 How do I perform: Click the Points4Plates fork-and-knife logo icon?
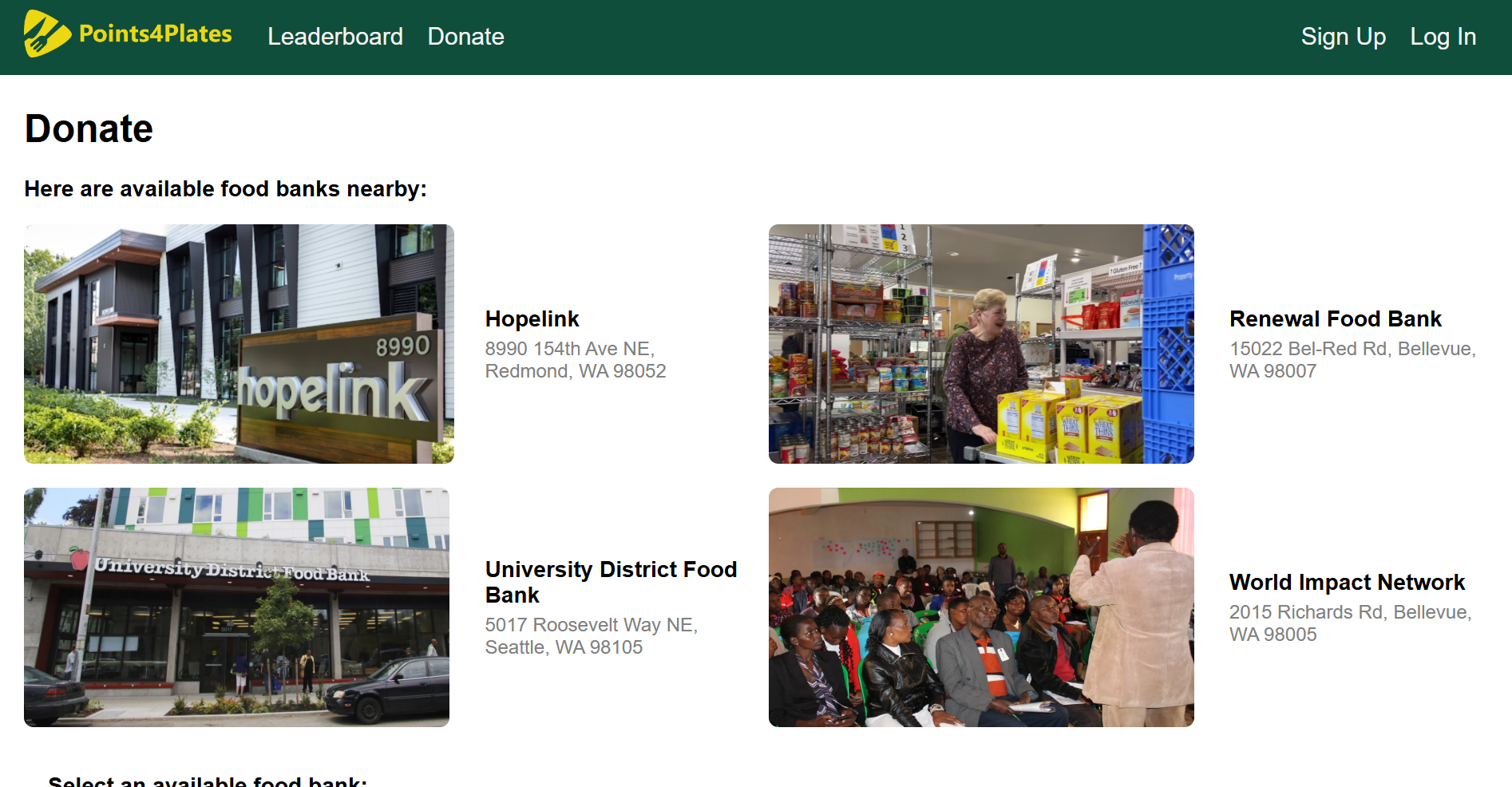47,34
